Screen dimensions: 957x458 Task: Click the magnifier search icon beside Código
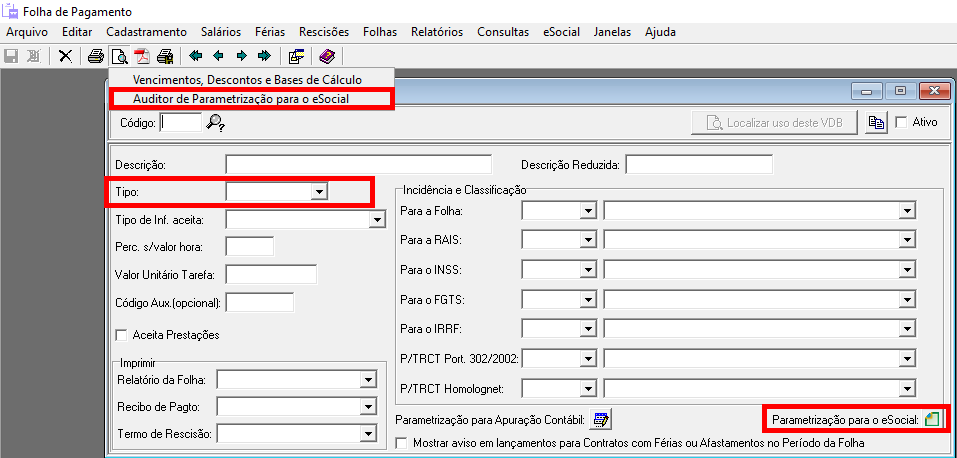216,123
